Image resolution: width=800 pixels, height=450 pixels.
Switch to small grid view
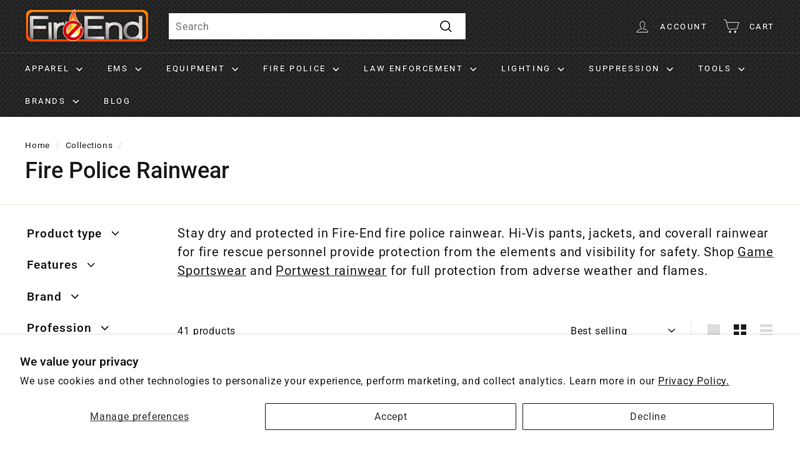point(740,331)
